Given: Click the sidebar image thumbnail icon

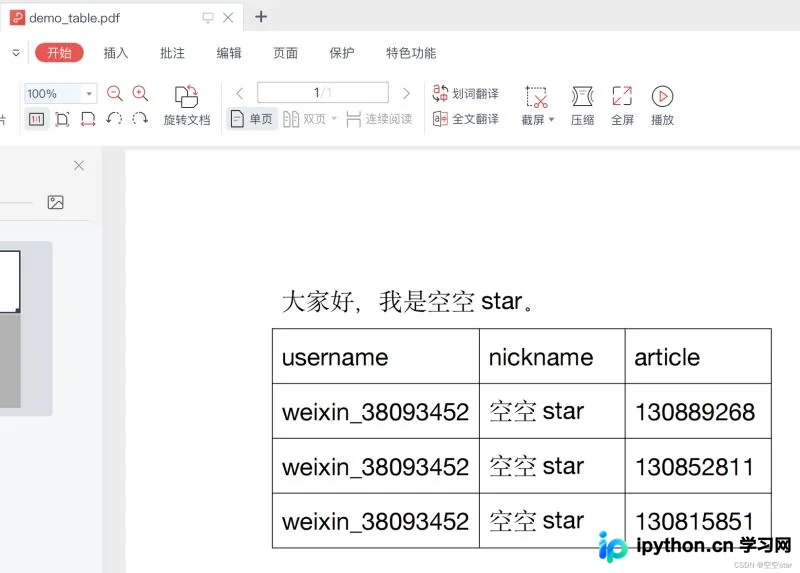Looking at the screenshot, I should pyautogui.click(x=56, y=202).
